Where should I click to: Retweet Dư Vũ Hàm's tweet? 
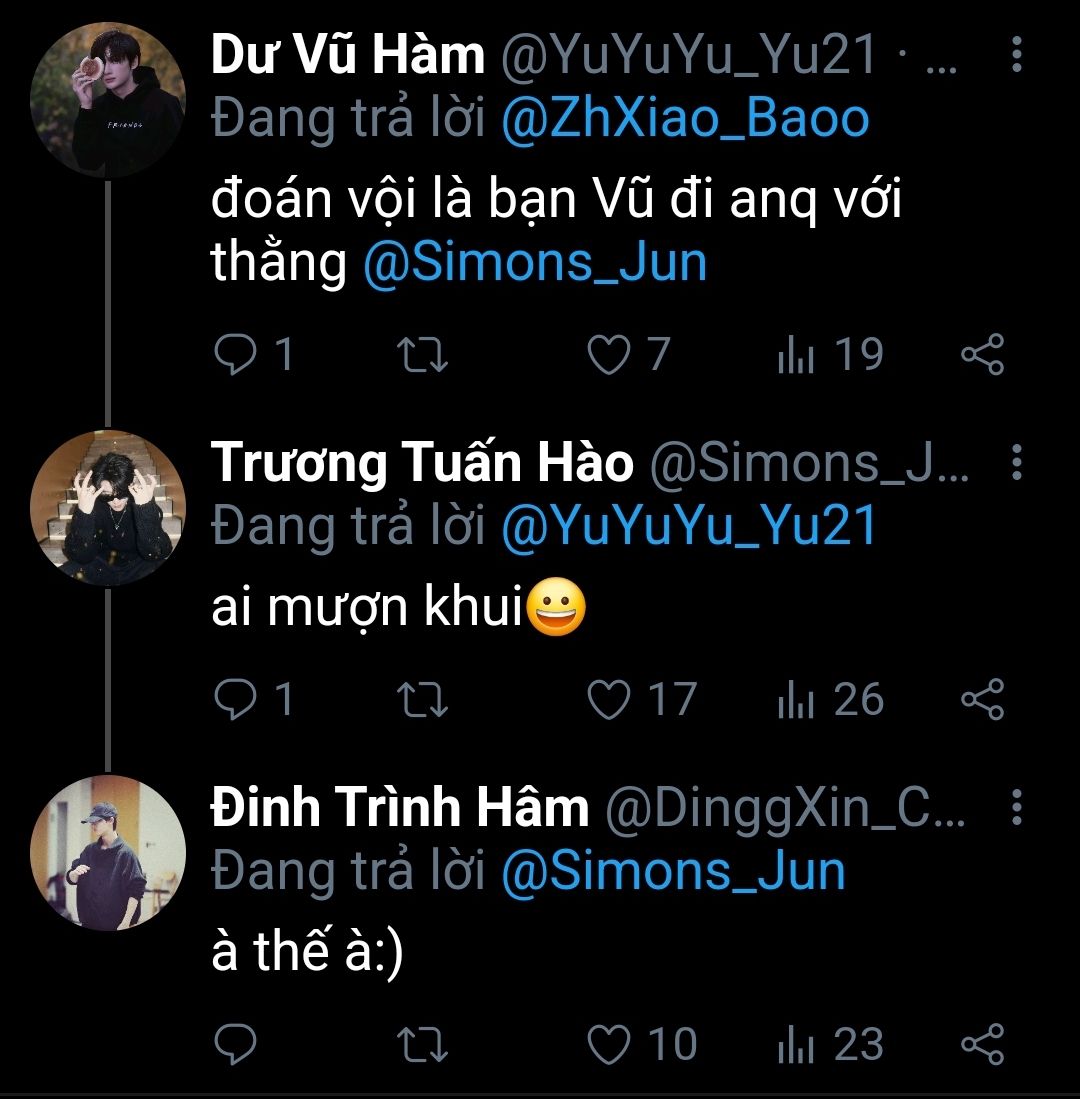[422, 355]
